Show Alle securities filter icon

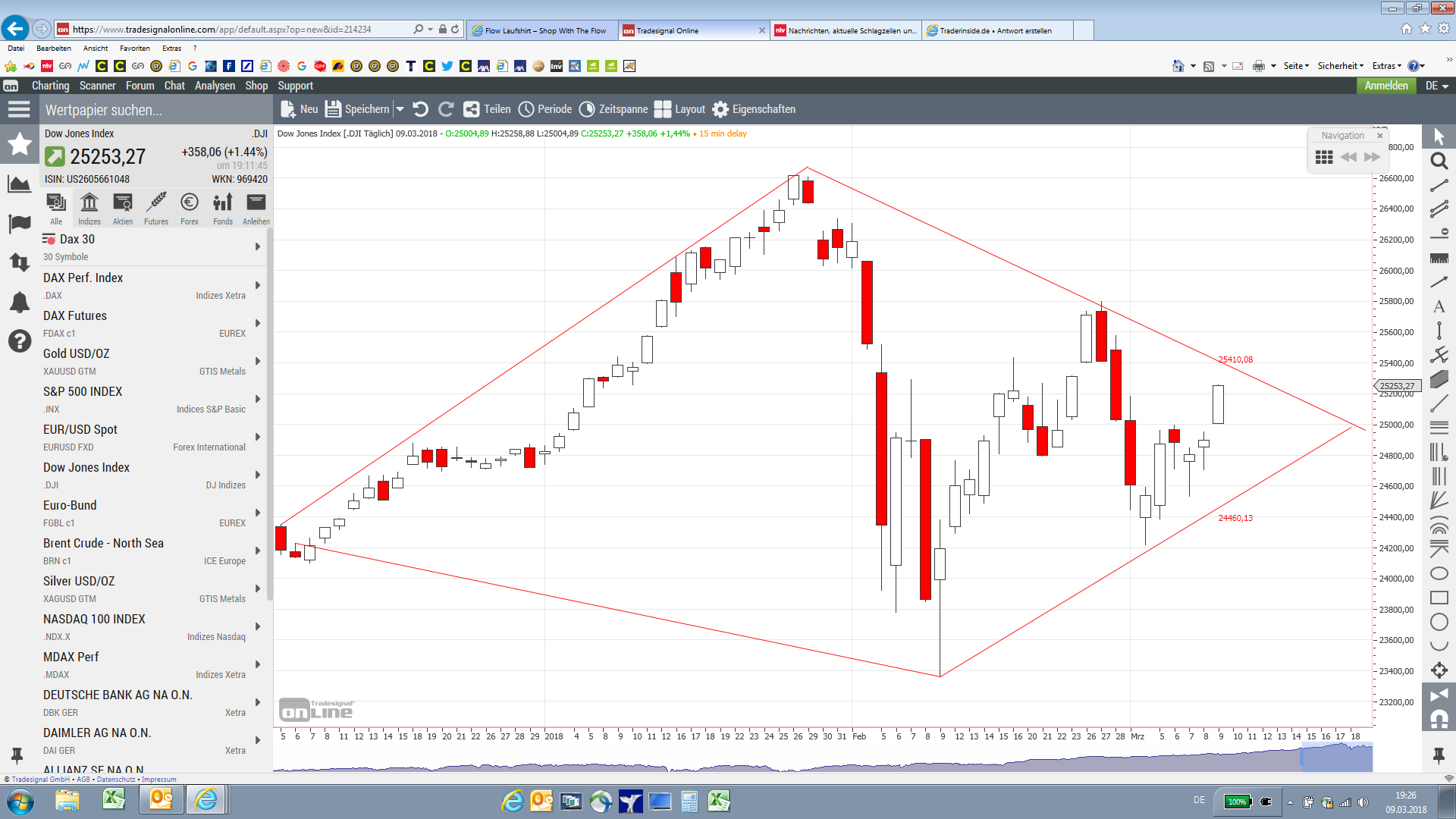[x=56, y=209]
